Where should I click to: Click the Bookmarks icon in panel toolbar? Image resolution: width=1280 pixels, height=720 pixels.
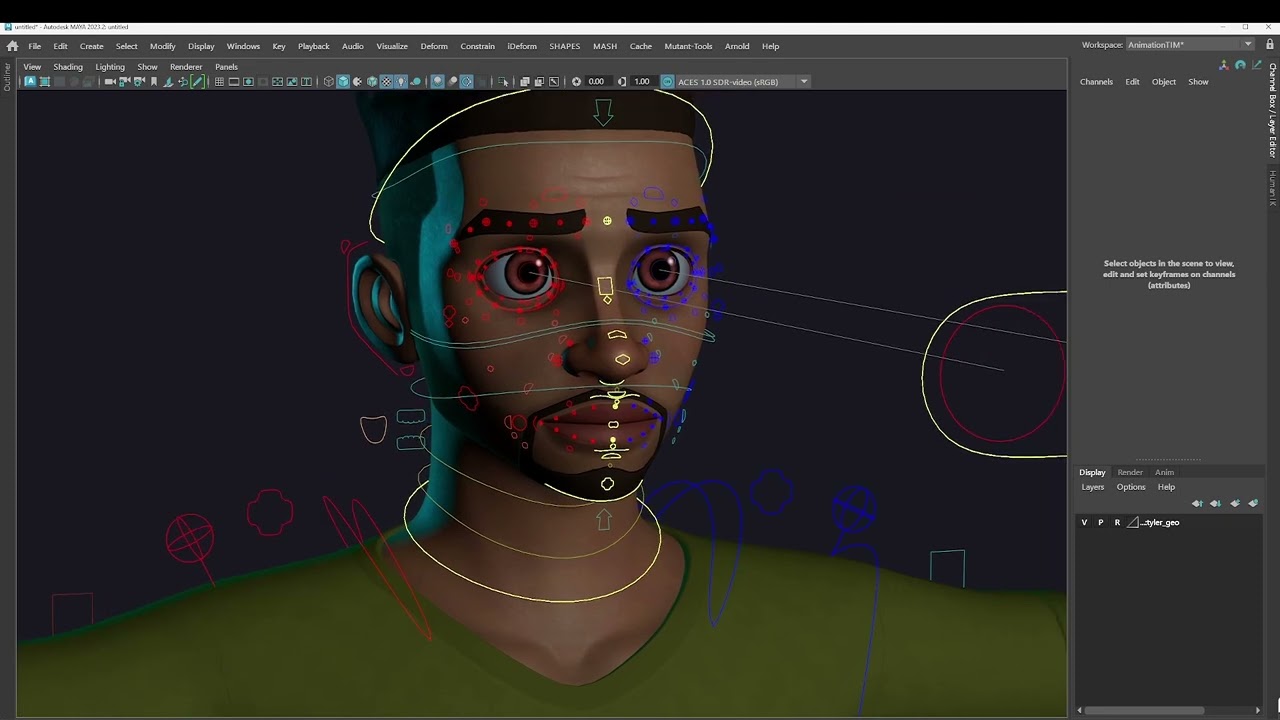153,81
